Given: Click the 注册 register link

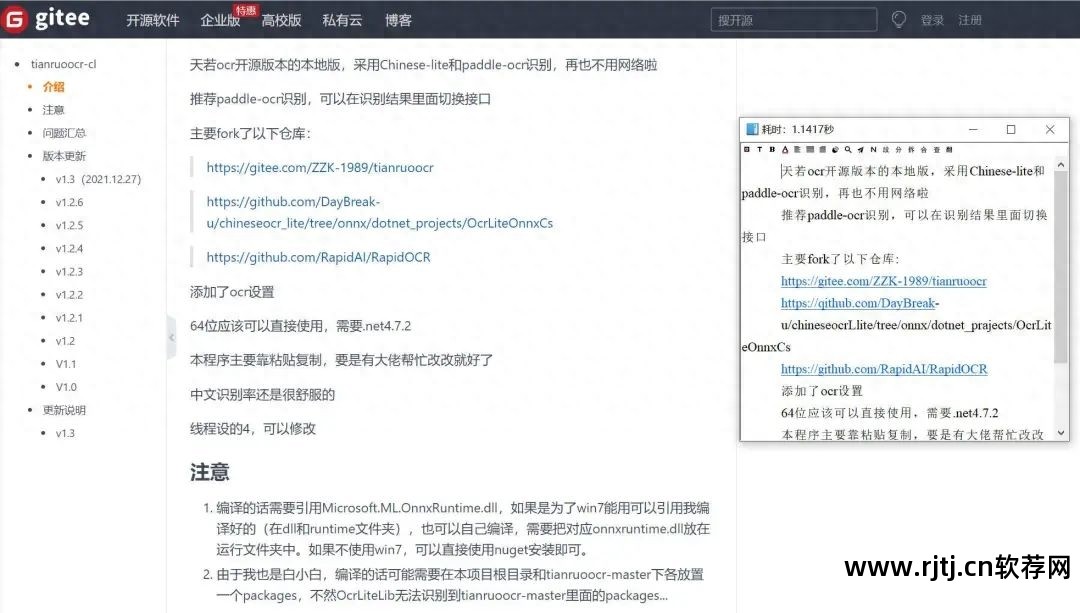Looking at the screenshot, I should [x=970, y=21].
